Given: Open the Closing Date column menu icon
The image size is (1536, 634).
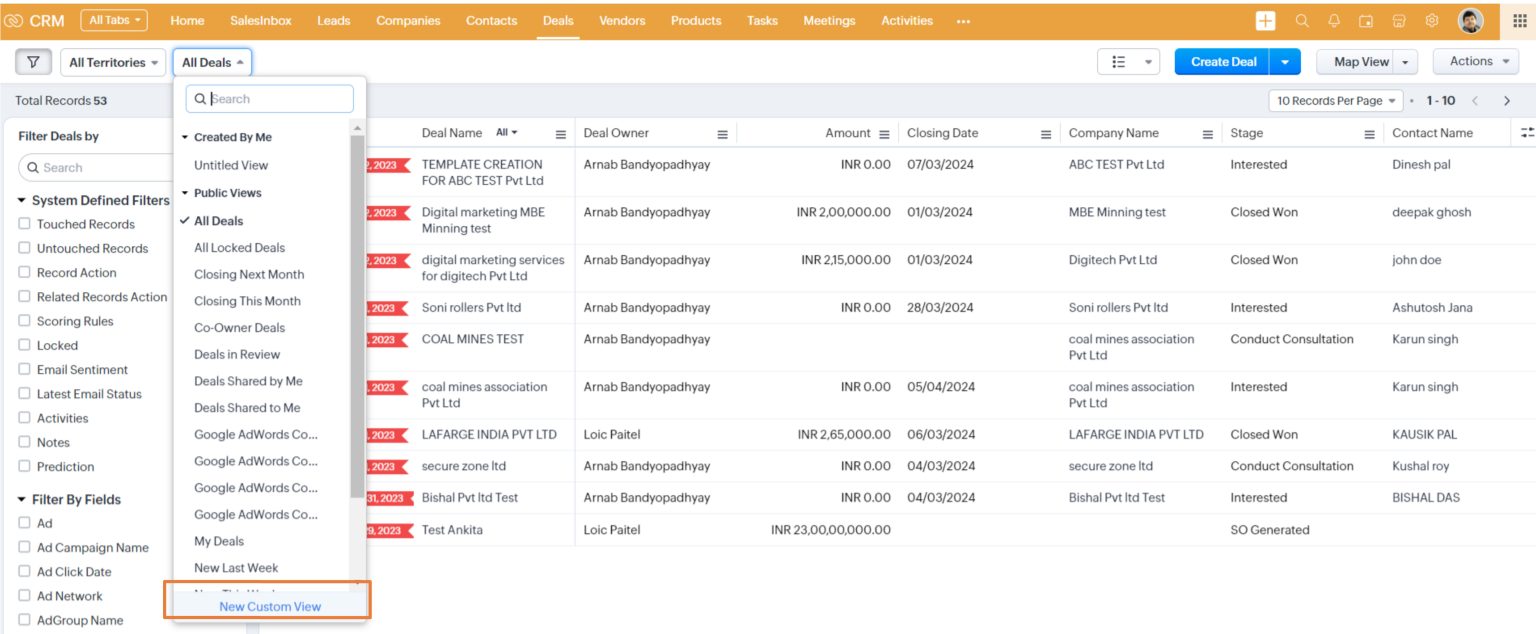Looking at the screenshot, I should (x=1046, y=134).
